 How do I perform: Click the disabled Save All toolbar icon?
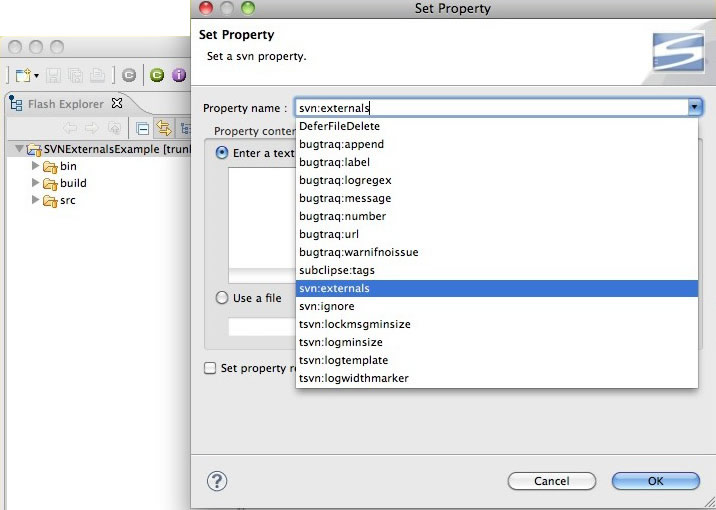pyautogui.click(x=75, y=75)
